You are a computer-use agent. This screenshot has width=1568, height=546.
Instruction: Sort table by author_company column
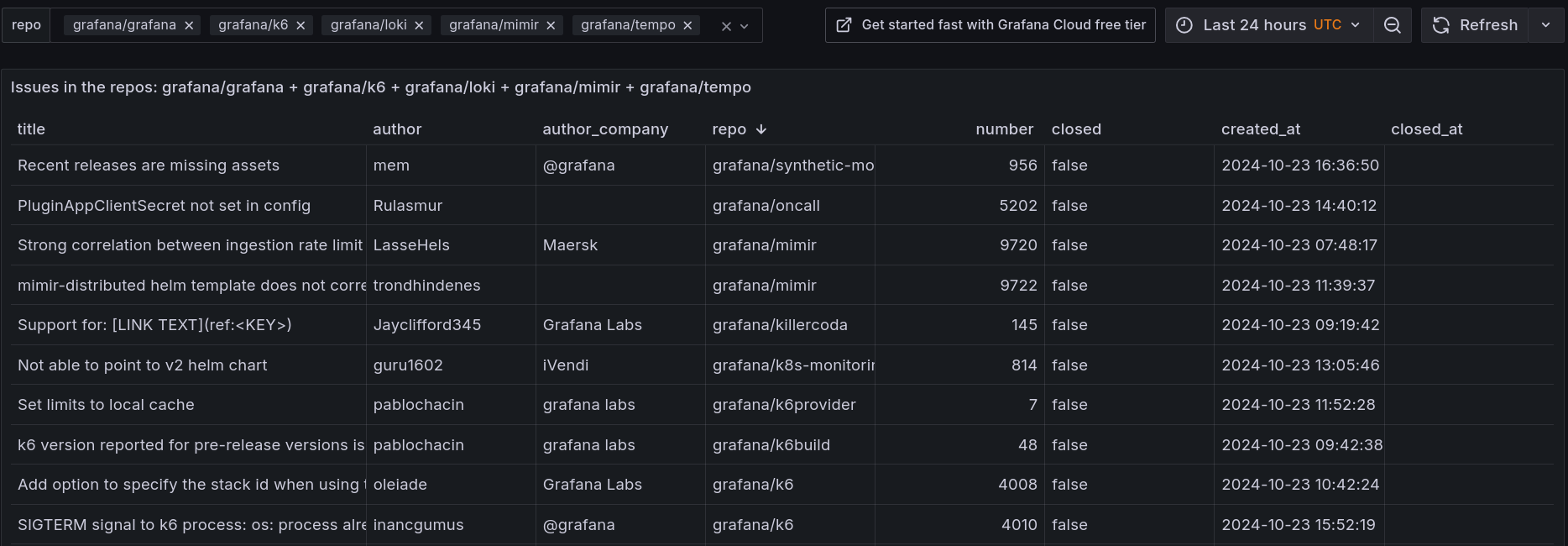pos(605,129)
